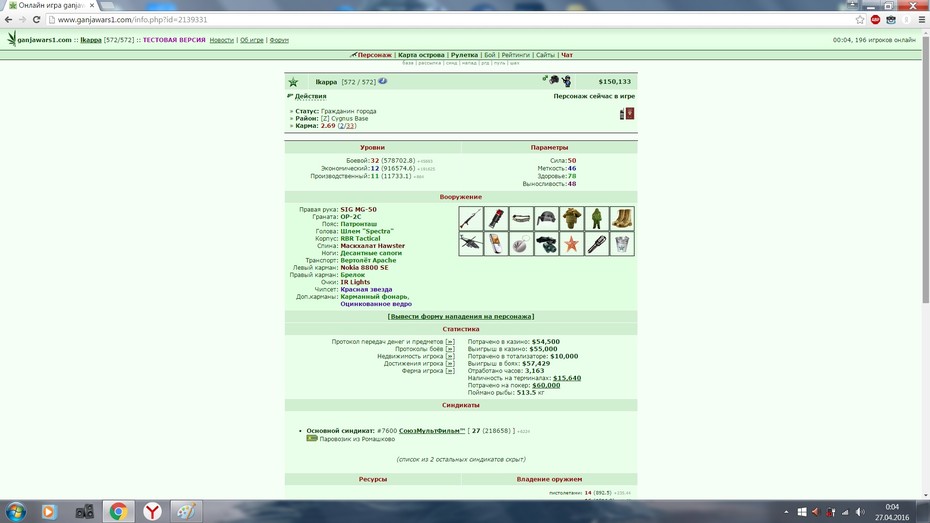This screenshot has width=930, height=523.
Task: Go back in browser history
Action: (8, 20)
